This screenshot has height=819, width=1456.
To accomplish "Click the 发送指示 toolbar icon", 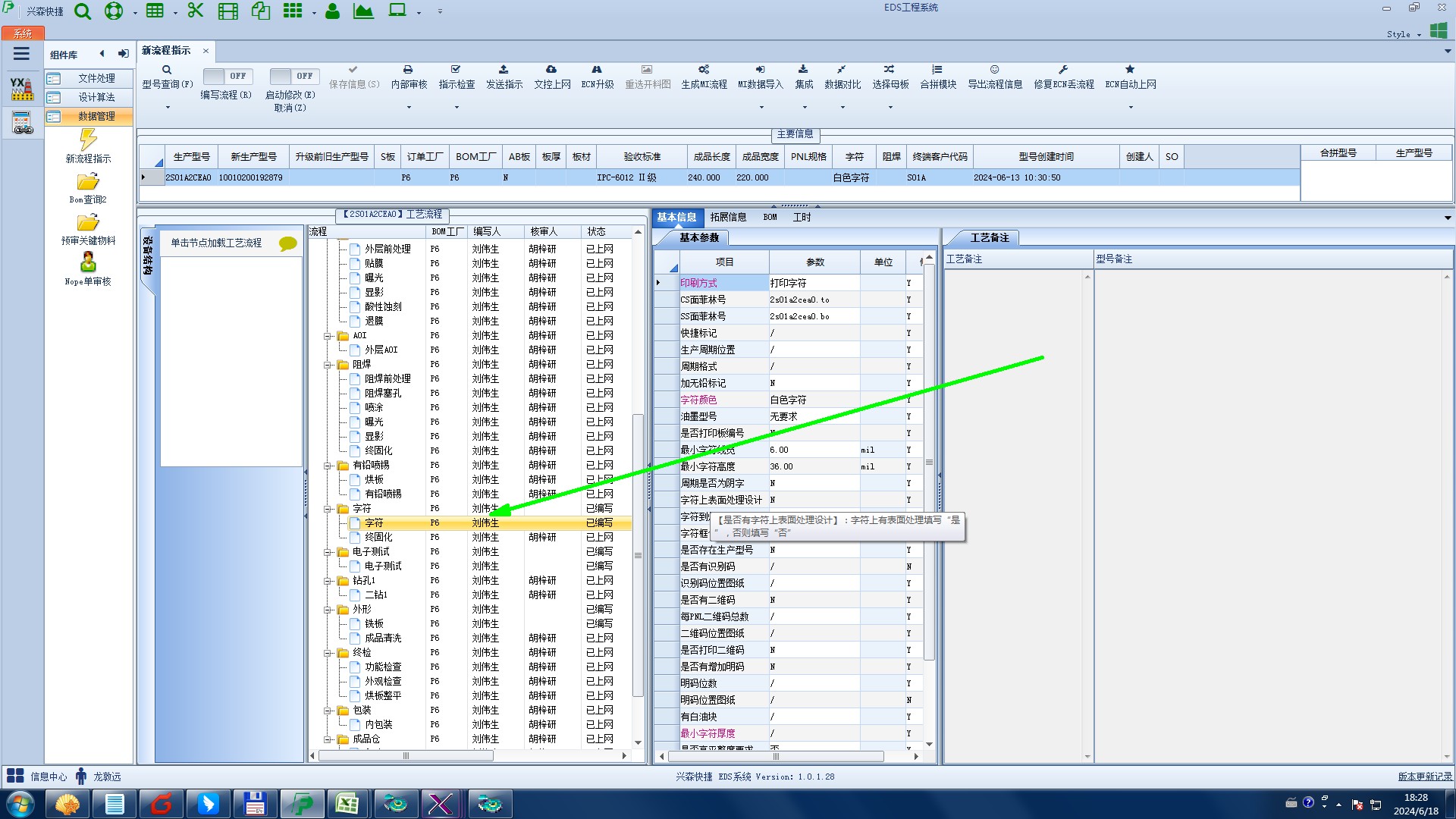I will click(504, 70).
